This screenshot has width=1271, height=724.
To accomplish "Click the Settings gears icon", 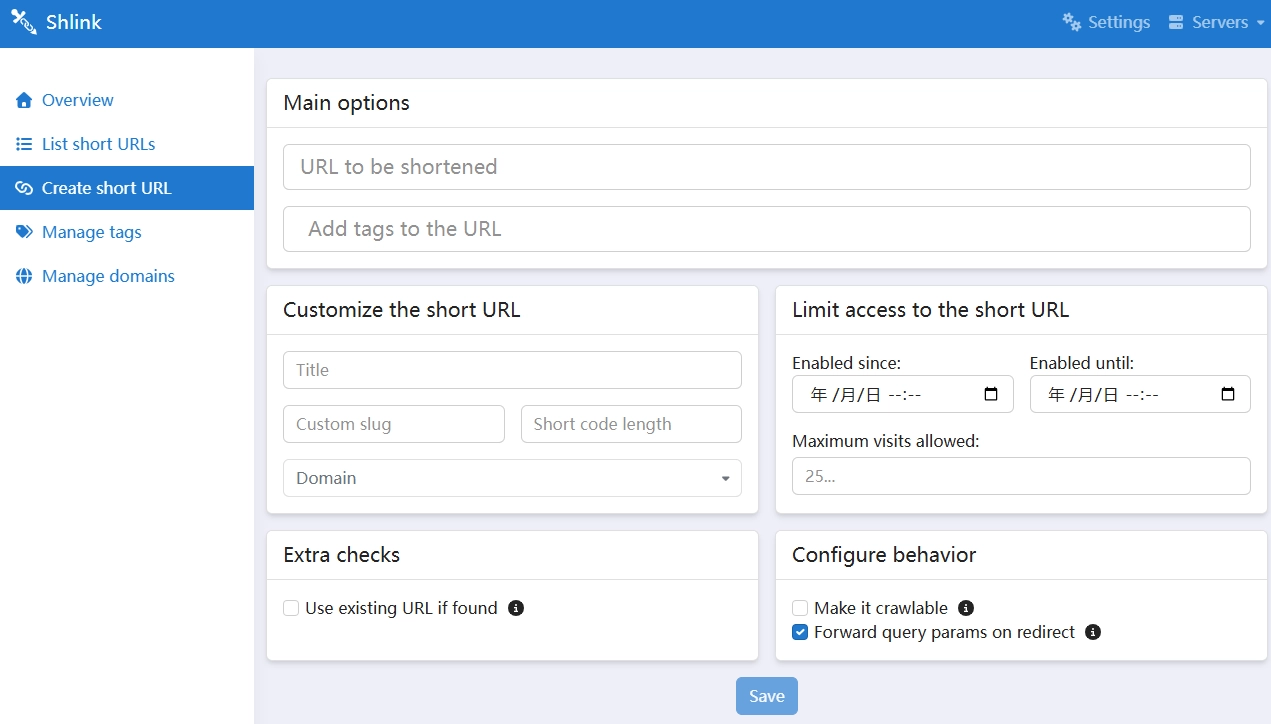I will point(1072,22).
